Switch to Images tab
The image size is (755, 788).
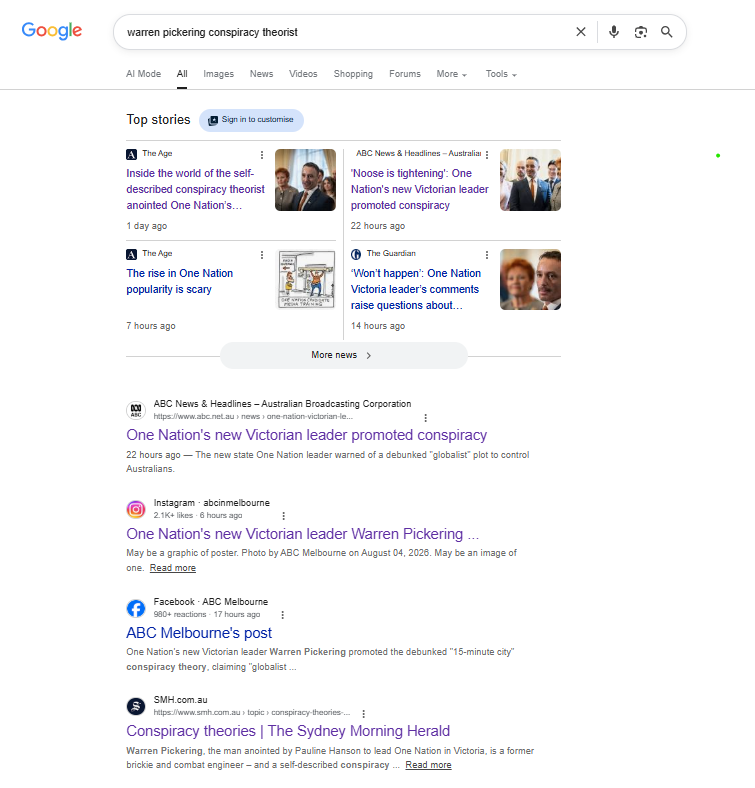click(218, 74)
